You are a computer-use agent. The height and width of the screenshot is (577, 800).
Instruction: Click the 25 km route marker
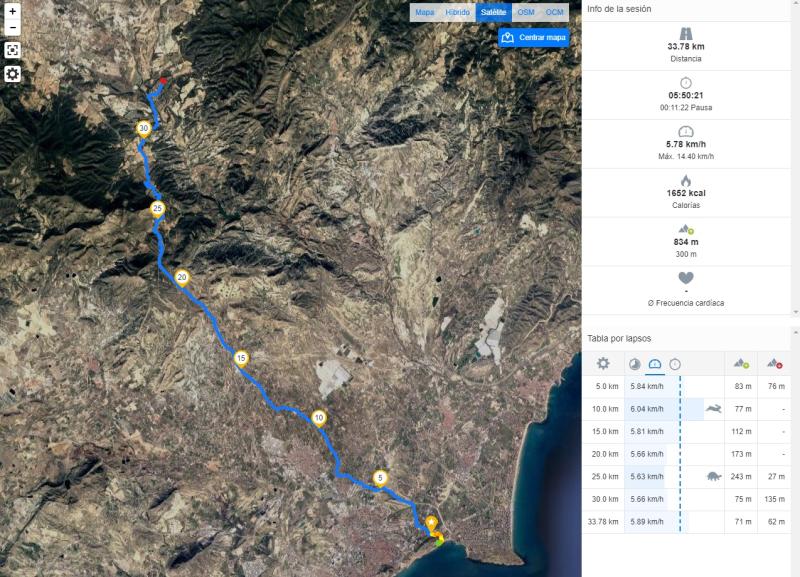157,208
